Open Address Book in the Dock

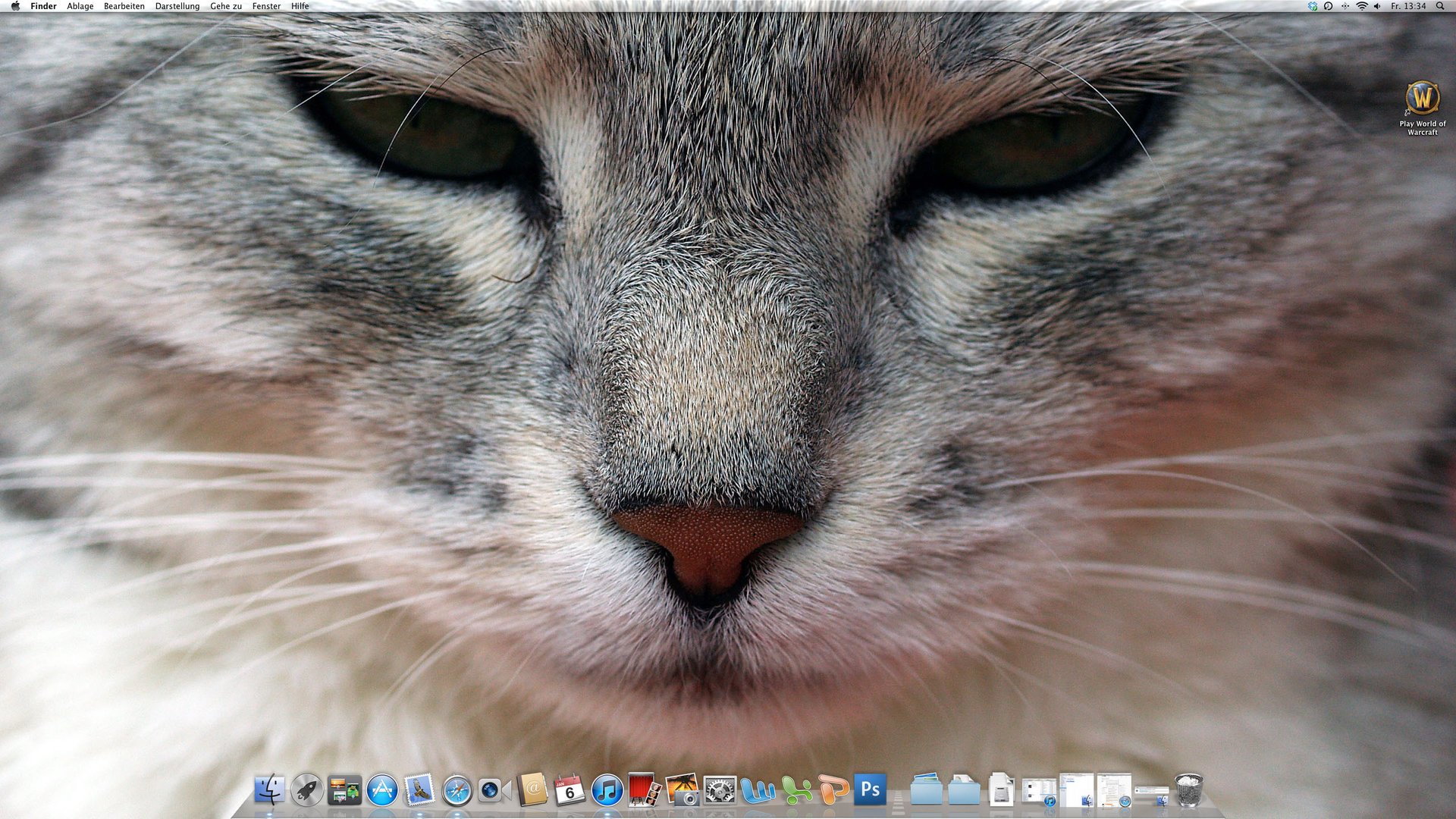[532, 790]
